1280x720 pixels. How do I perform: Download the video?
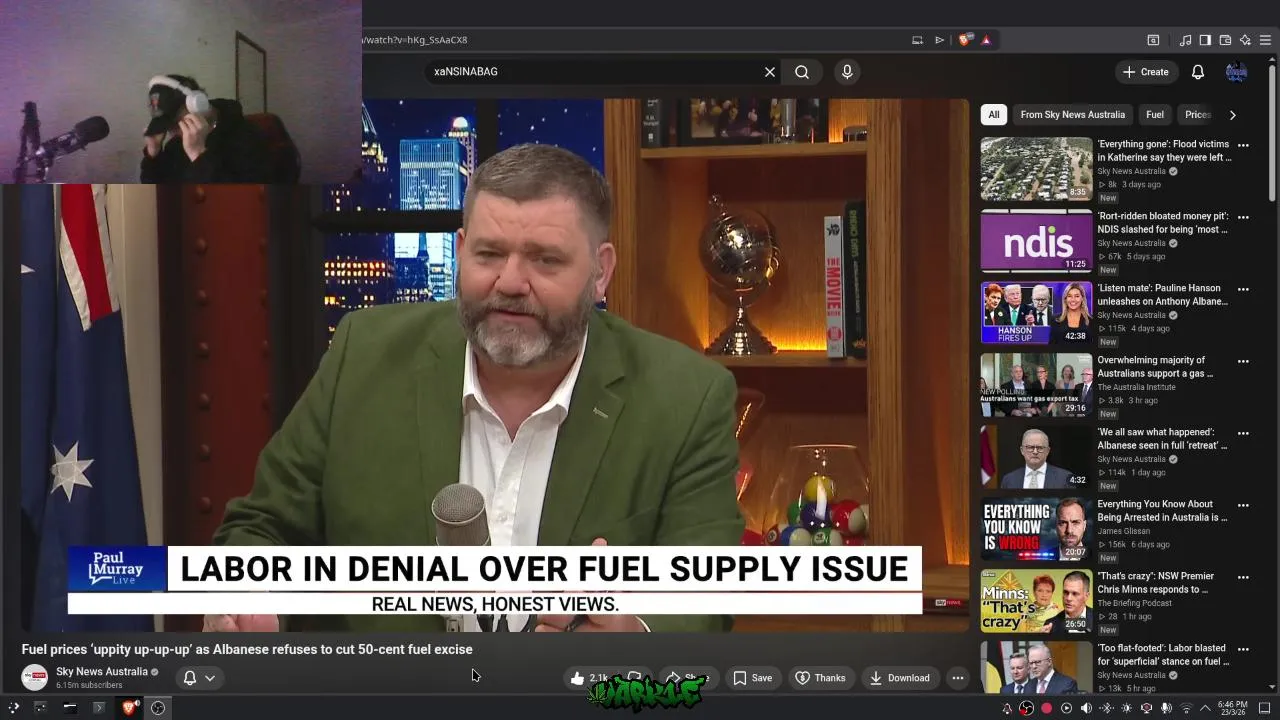click(899, 678)
